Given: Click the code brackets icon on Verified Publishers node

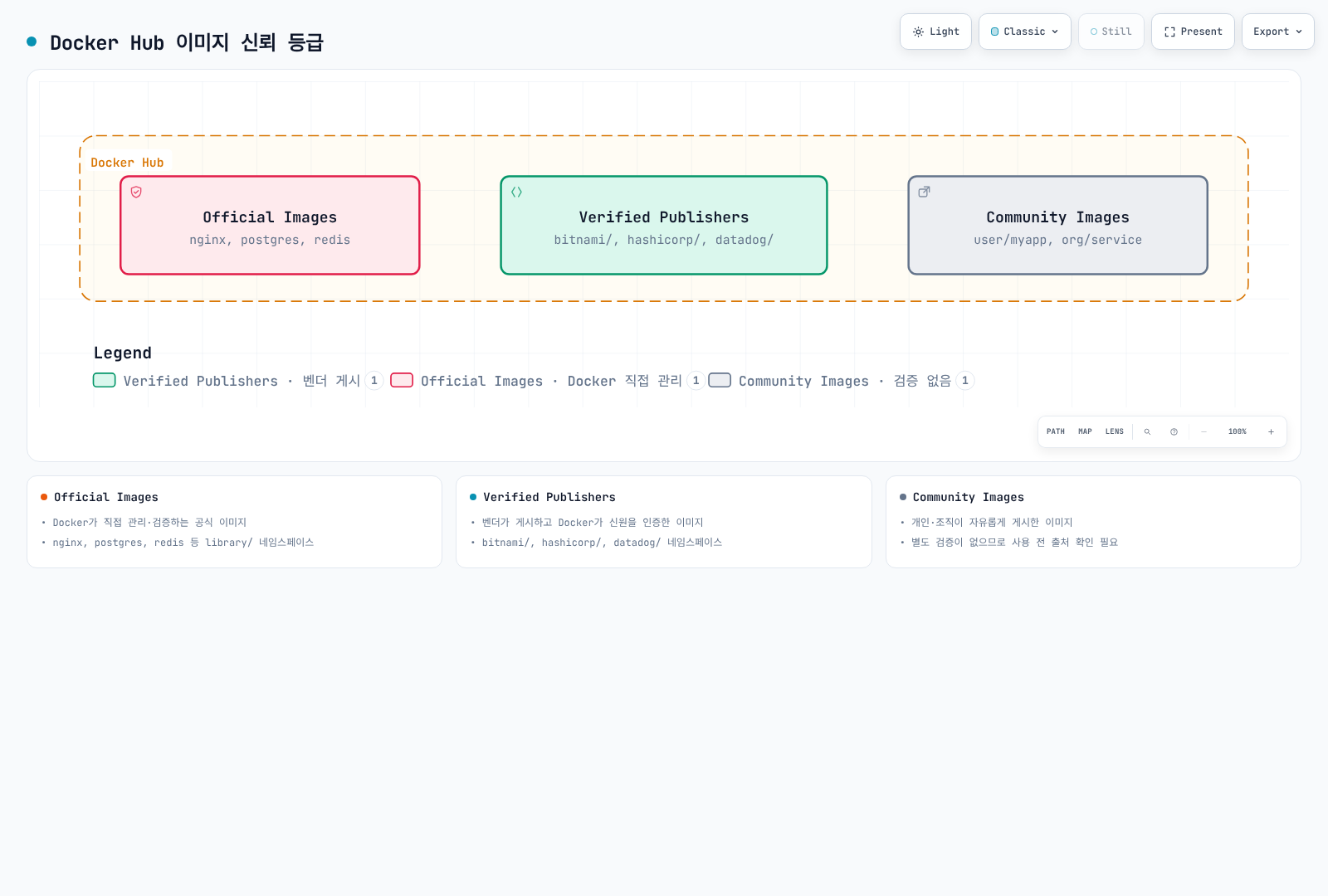Looking at the screenshot, I should coord(516,192).
